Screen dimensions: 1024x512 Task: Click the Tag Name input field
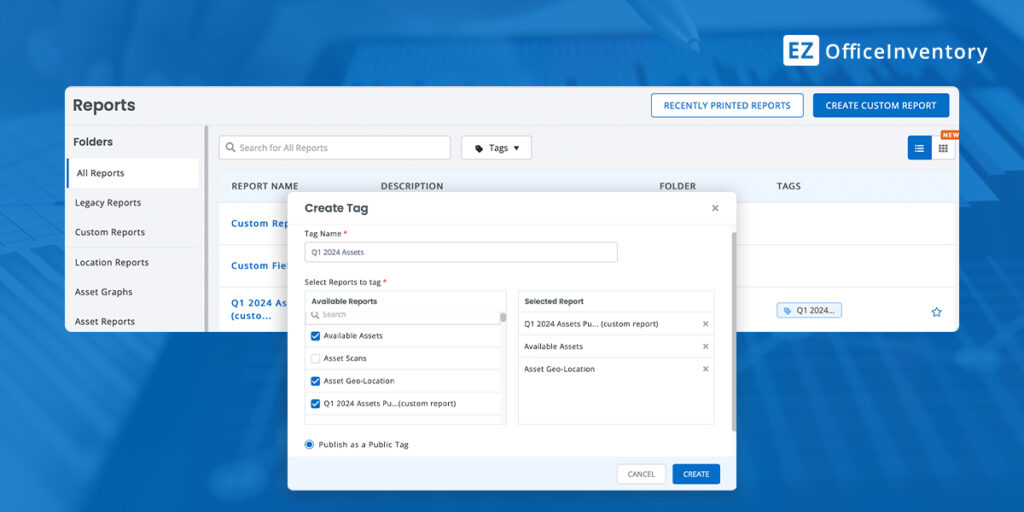pyautogui.click(x=461, y=252)
